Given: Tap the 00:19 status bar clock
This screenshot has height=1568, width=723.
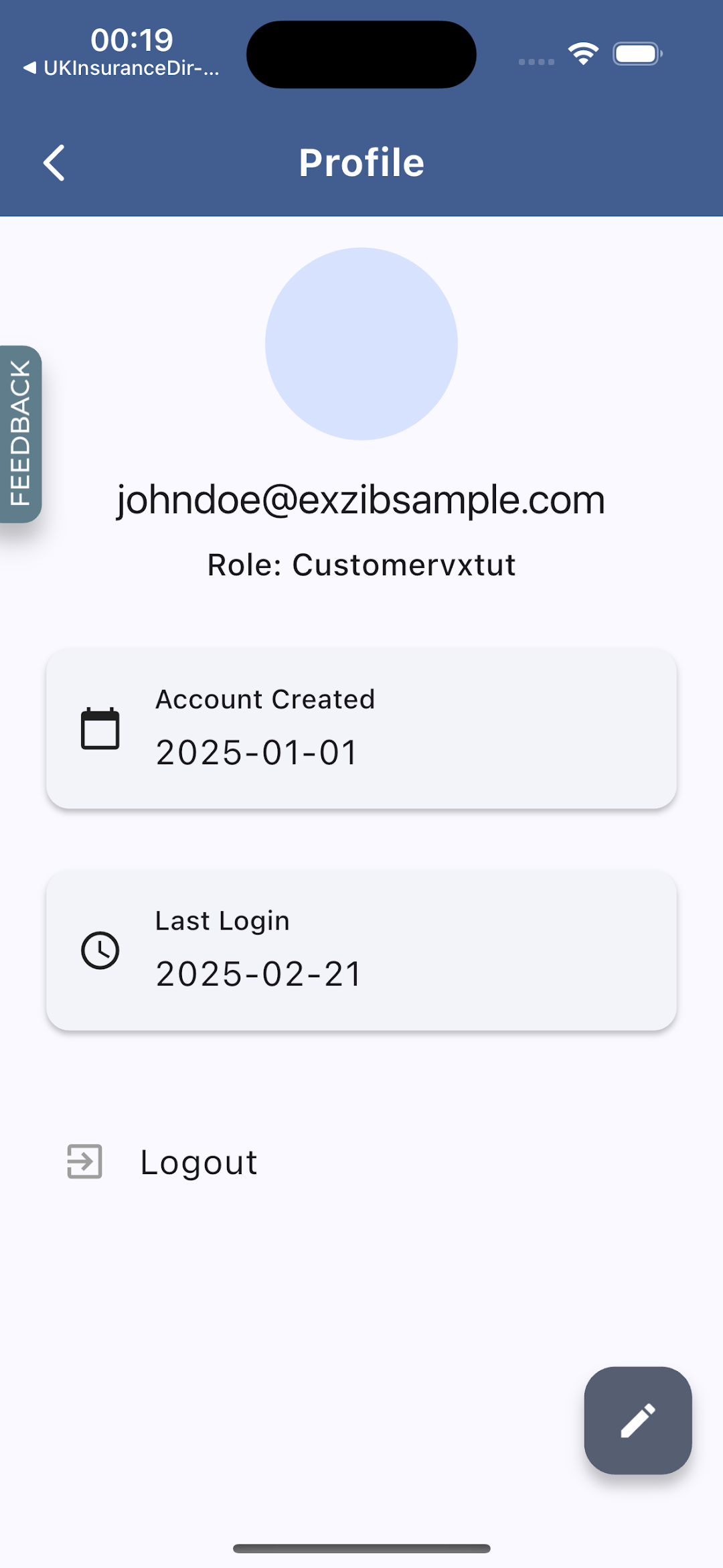Looking at the screenshot, I should (x=132, y=40).
